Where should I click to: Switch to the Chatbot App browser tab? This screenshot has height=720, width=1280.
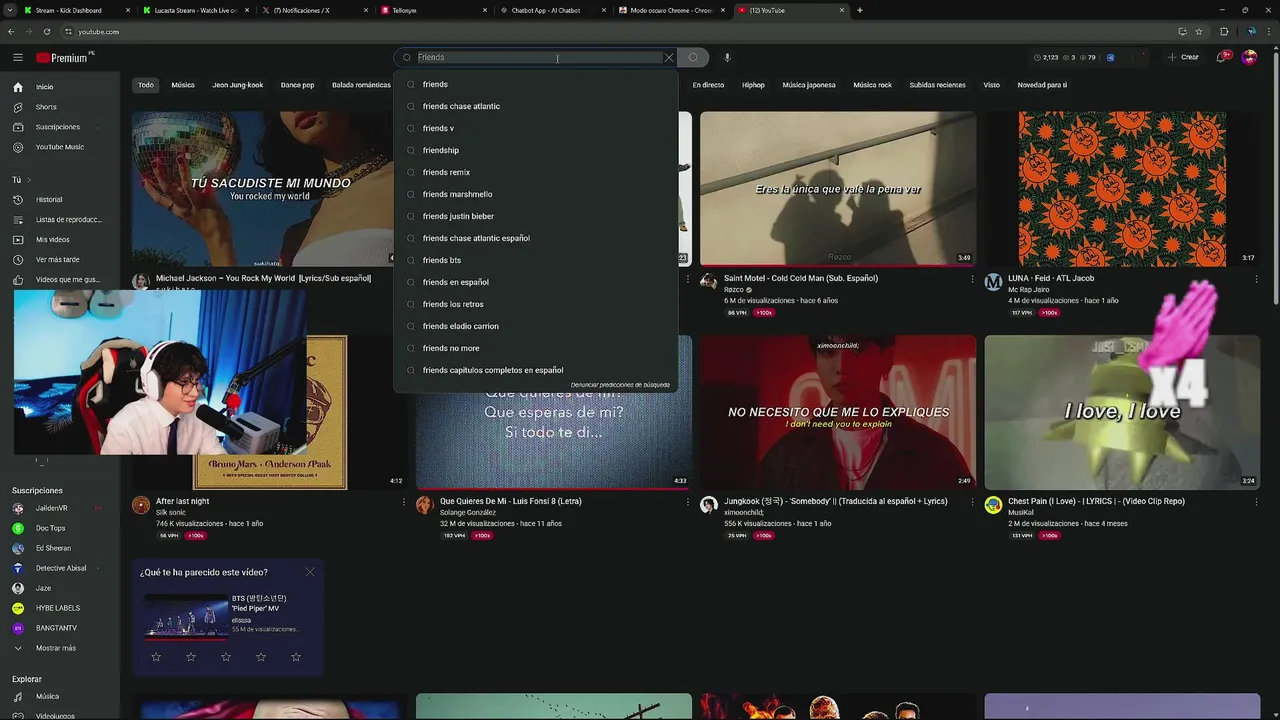(x=545, y=10)
